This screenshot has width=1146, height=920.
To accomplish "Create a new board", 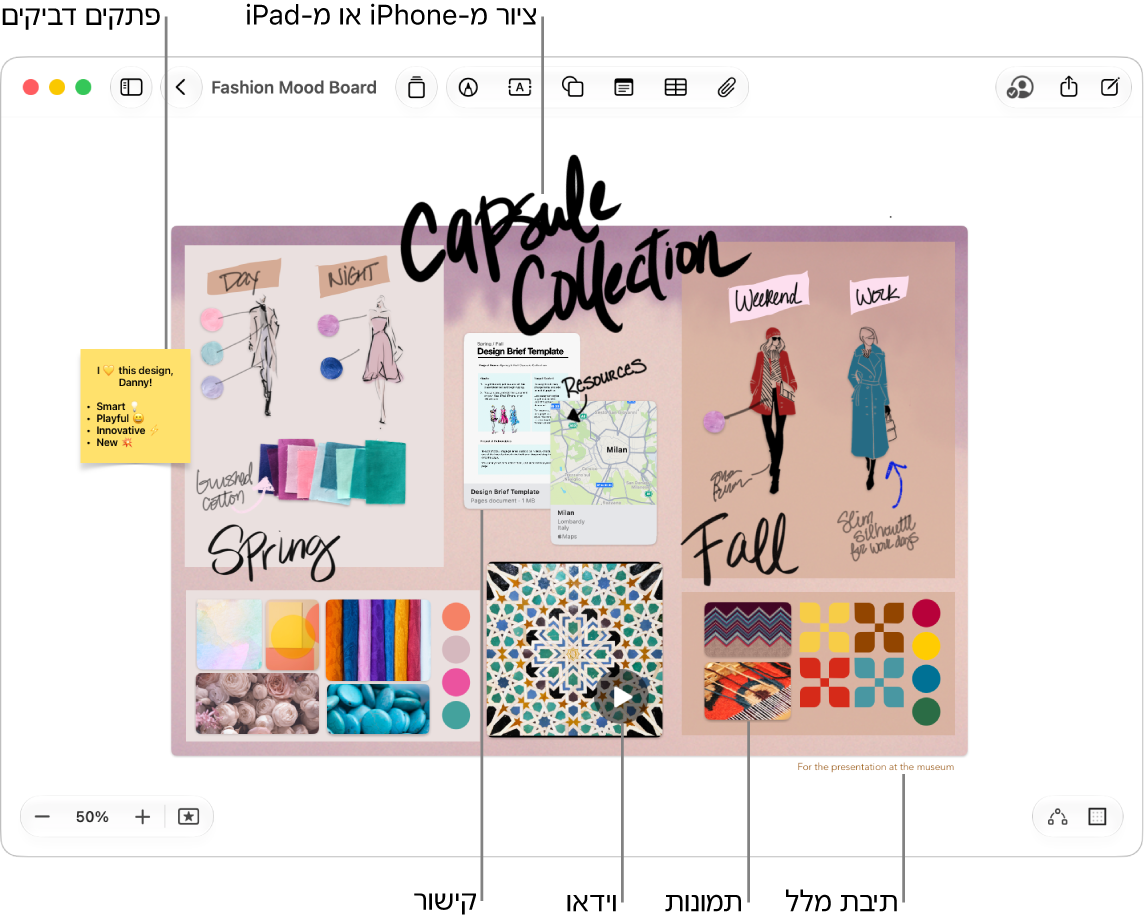I will pyautogui.click(x=1110, y=87).
